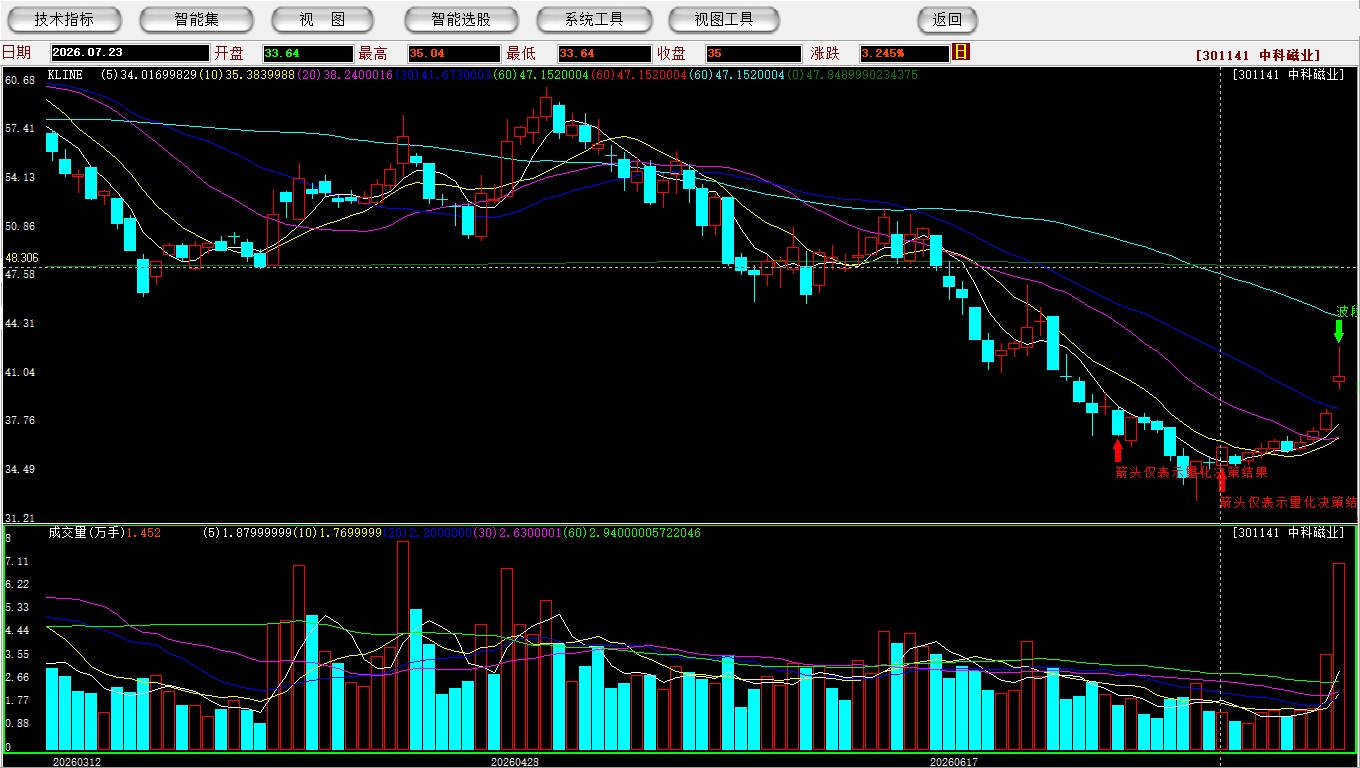Click the 41.04 price axis label
This screenshot has height=768, width=1360.
click(x=19, y=372)
